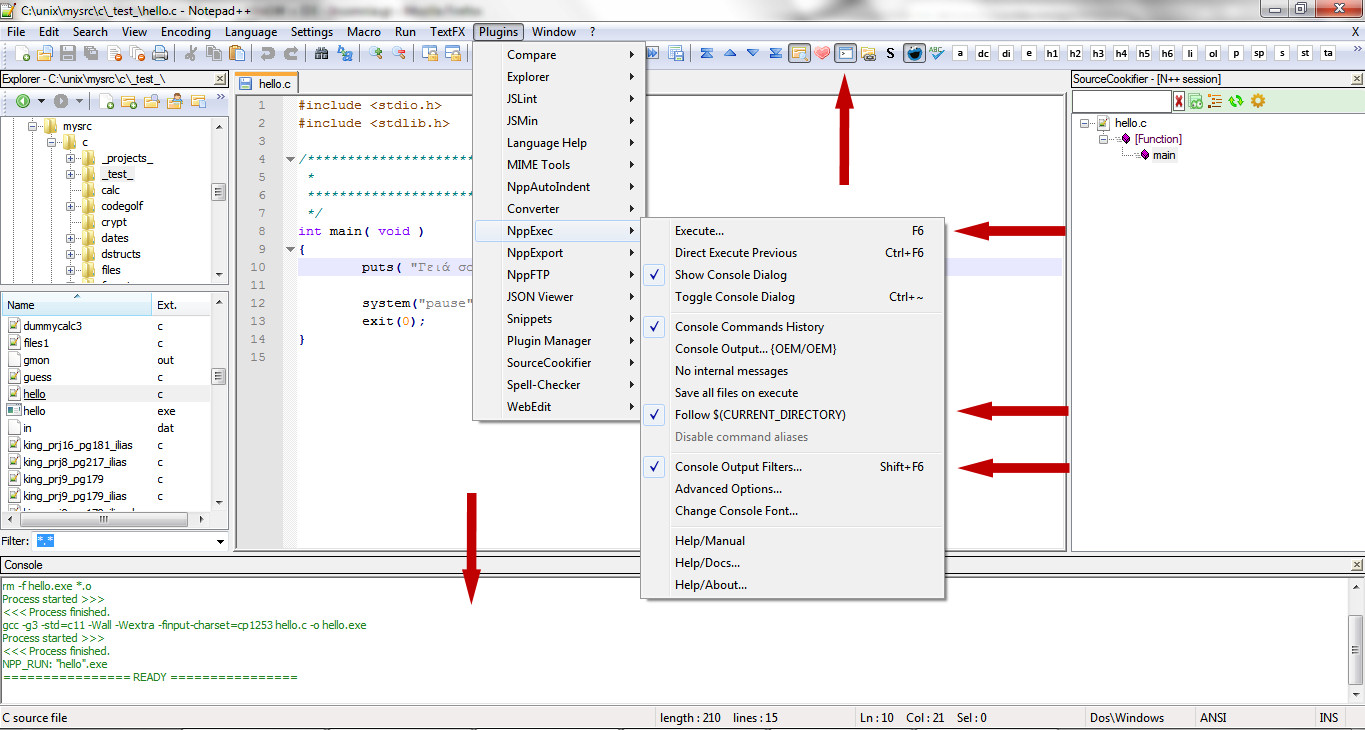Open the TextFX menu

click(448, 32)
